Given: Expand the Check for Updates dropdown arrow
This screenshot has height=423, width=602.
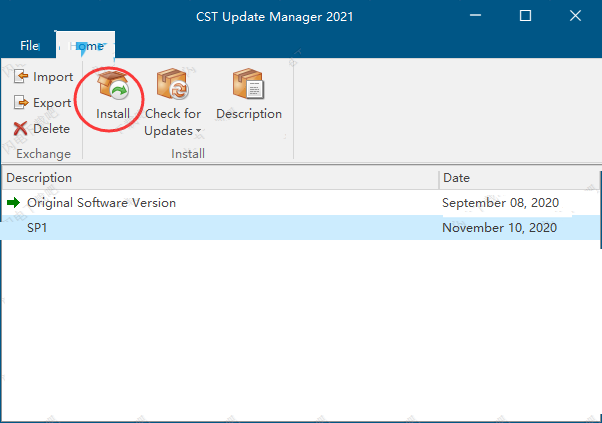Looking at the screenshot, I should click(198, 131).
